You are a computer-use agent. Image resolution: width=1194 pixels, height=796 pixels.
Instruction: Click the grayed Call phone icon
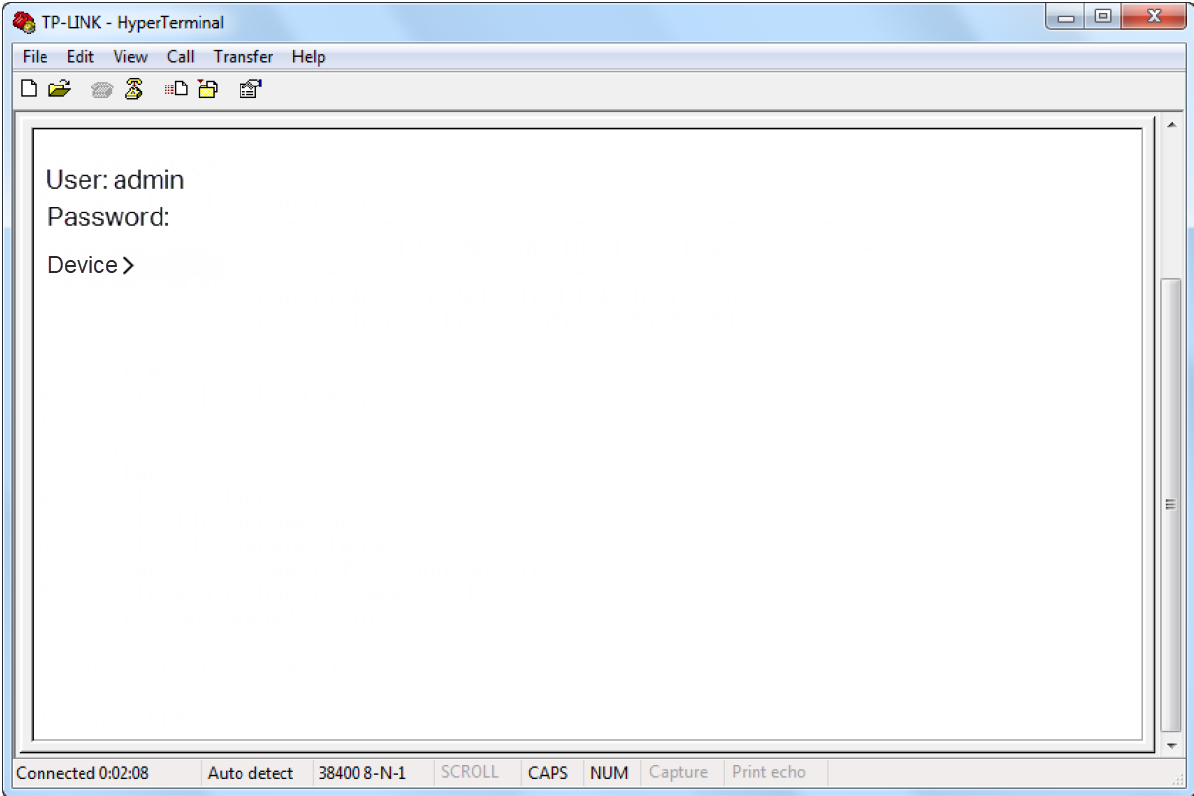(x=101, y=90)
